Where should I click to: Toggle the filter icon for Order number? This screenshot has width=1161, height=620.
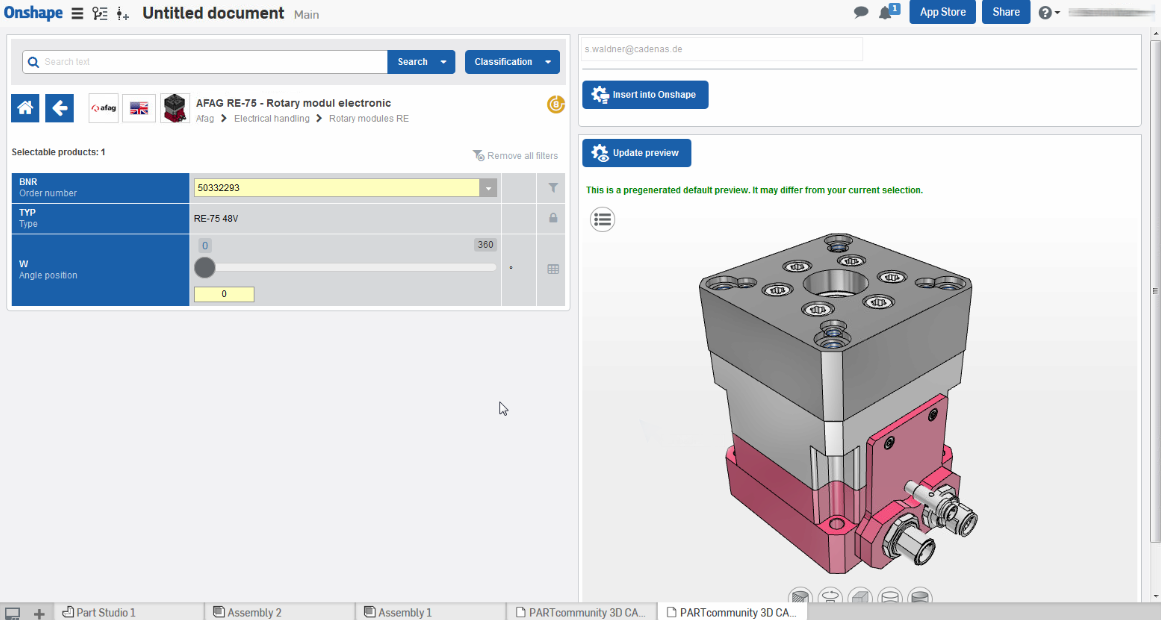pos(553,187)
